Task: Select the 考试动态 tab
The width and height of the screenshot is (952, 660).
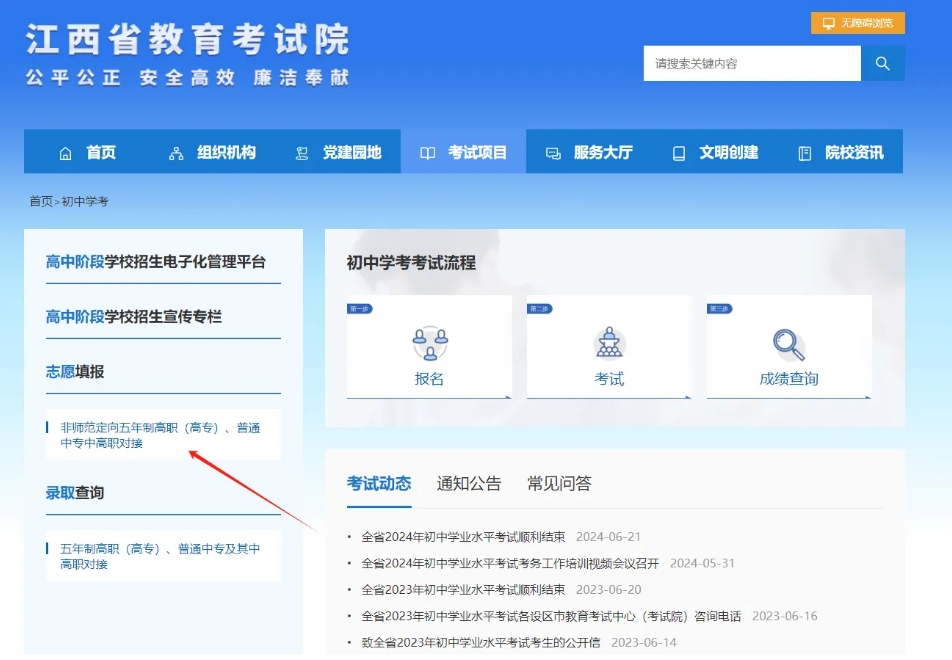Action: tap(379, 482)
